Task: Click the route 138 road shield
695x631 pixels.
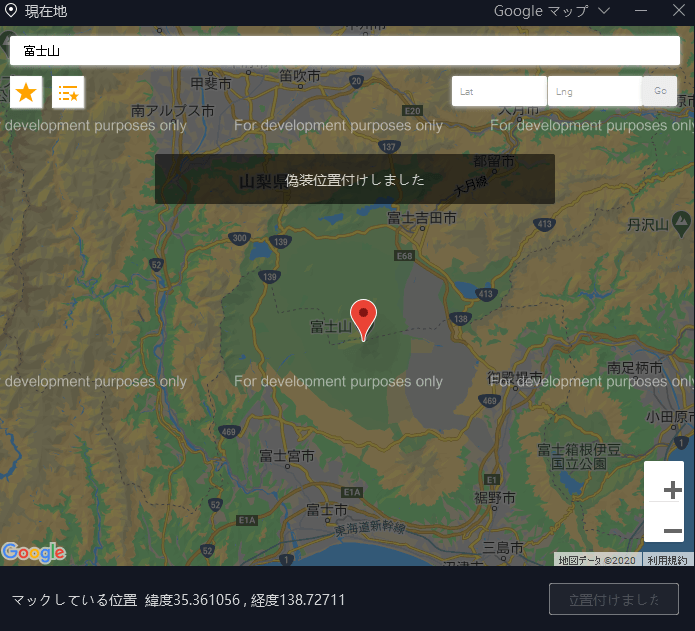Action: tap(461, 319)
